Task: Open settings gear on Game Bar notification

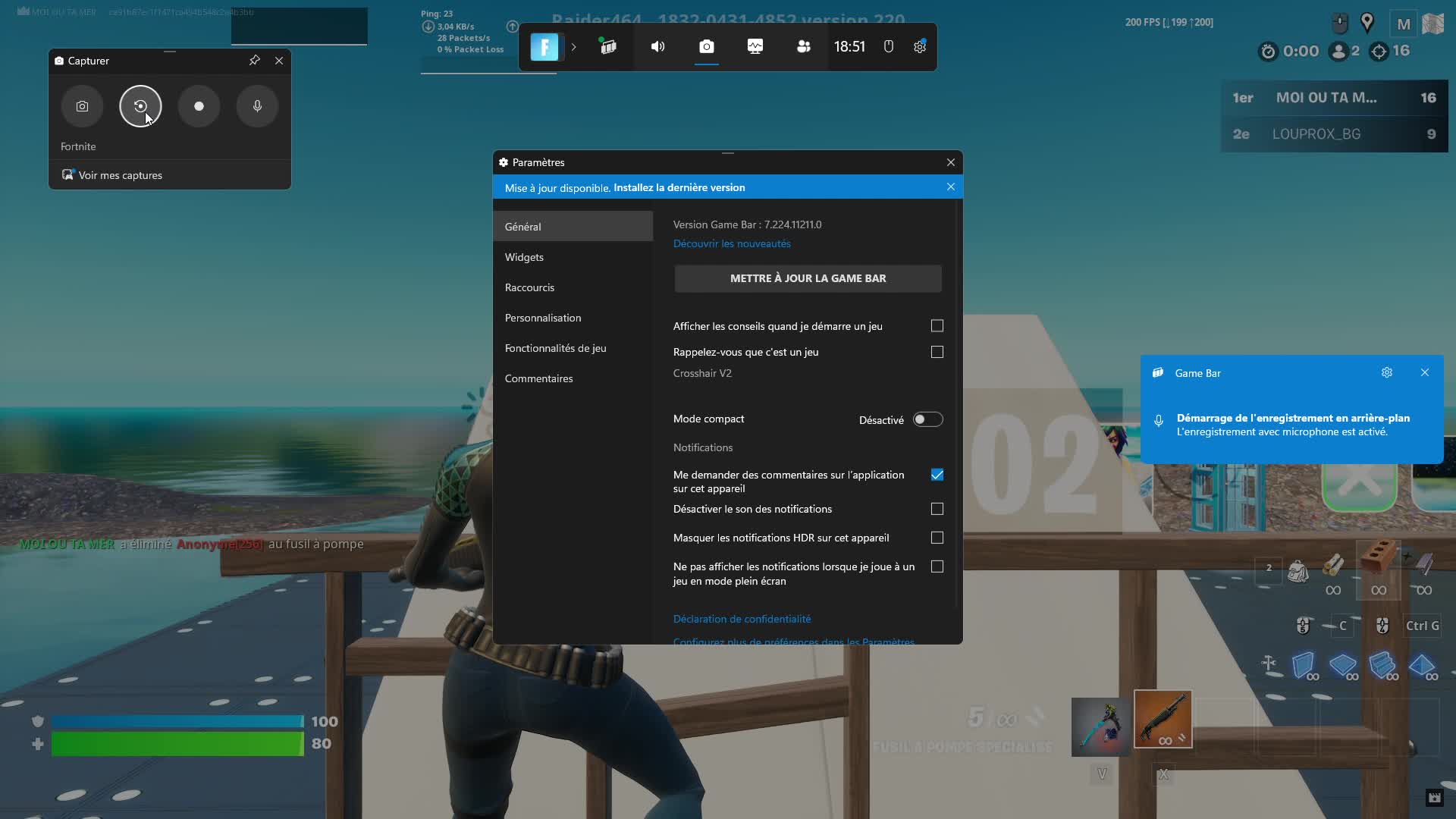Action: coord(1387,372)
